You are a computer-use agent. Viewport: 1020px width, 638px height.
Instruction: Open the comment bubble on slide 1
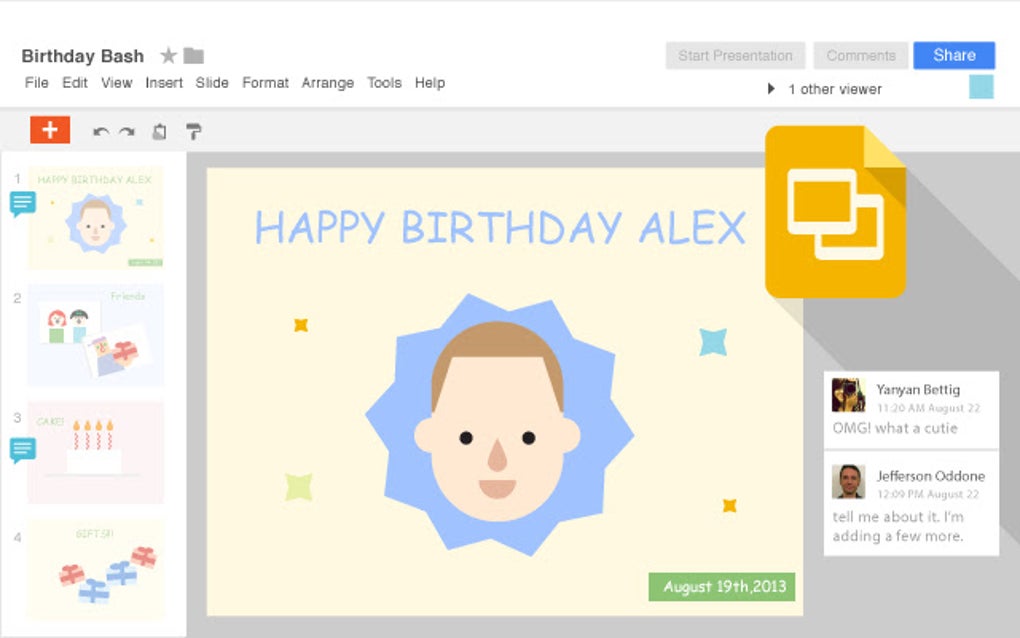(22, 204)
